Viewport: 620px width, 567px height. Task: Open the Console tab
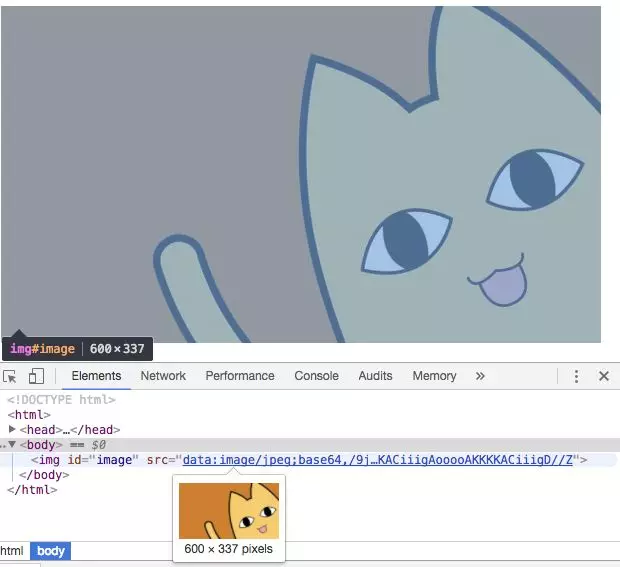click(316, 376)
